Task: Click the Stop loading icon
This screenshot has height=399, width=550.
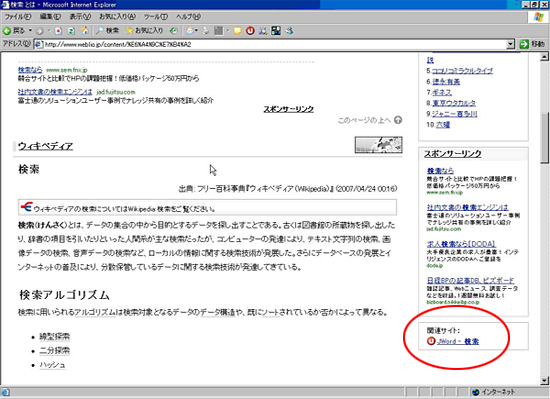Action: (x=58, y=31)
